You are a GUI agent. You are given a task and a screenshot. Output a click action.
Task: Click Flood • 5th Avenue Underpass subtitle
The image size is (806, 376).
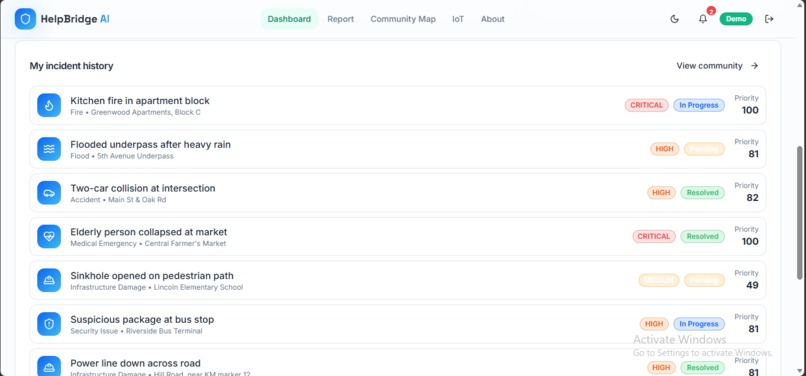(x=122, y=156)
